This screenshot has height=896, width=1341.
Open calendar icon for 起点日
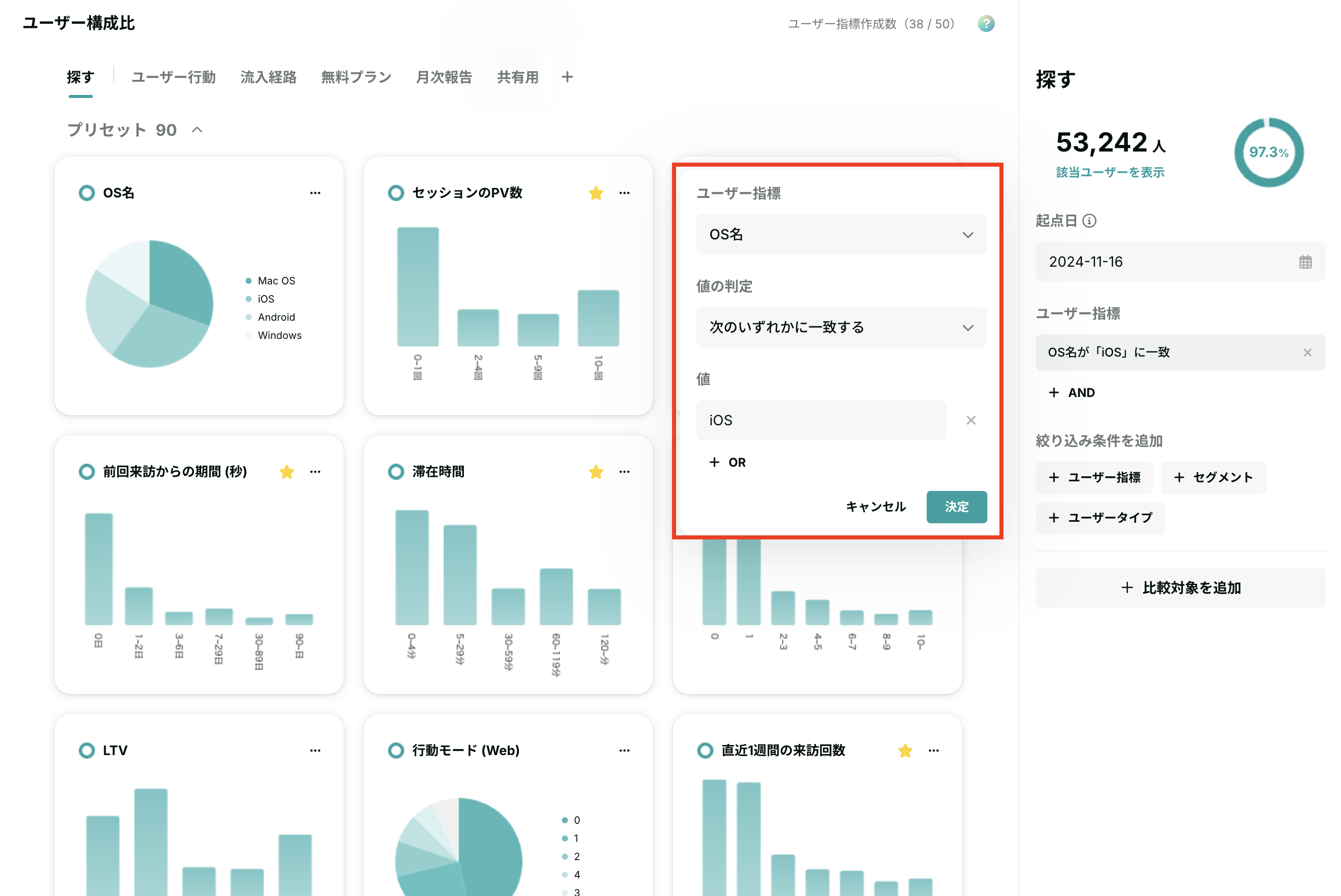1305,262
